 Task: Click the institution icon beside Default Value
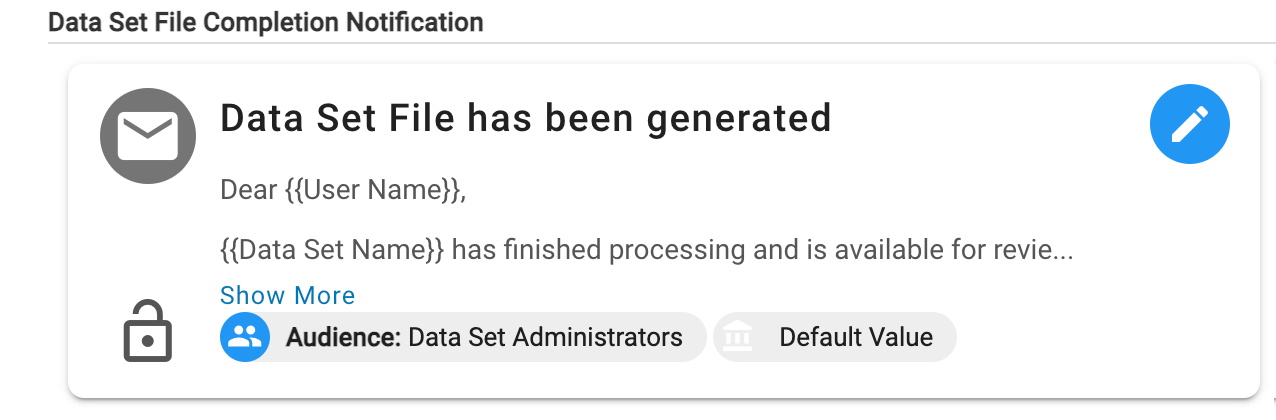point(738,337)
